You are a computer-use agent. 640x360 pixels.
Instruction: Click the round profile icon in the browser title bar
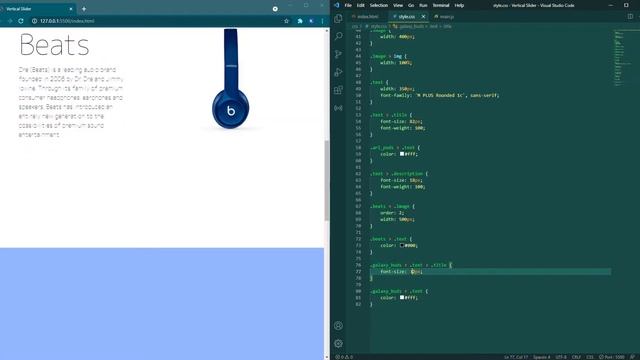tap(275, 9)
